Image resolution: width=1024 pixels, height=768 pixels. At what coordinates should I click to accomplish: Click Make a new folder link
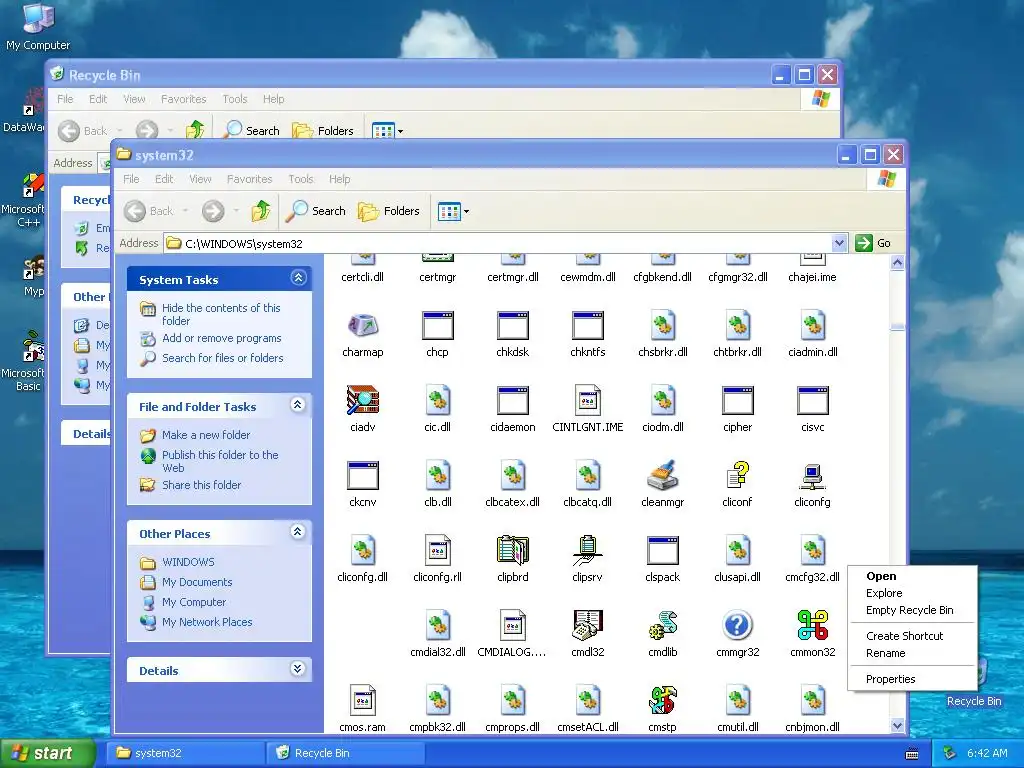point(206,435)
